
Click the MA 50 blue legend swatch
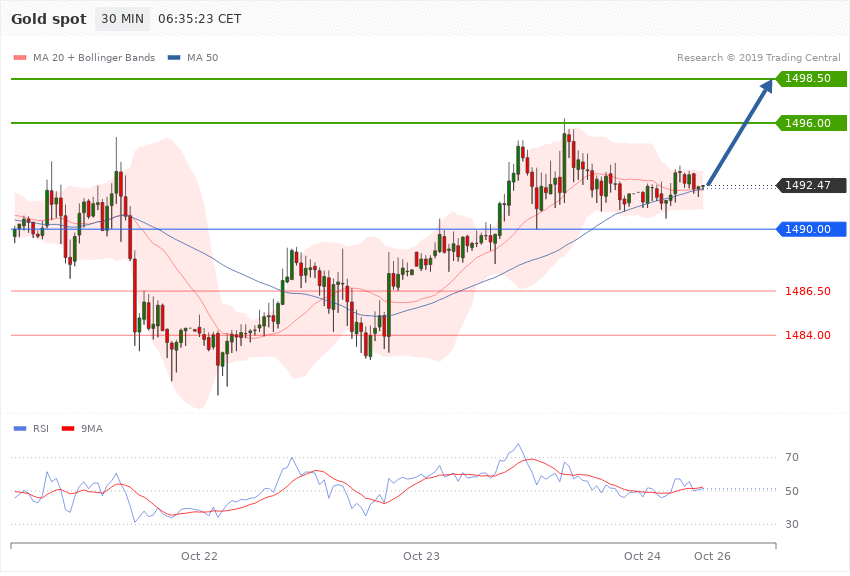pyautogui.click(x=174, y=57)
